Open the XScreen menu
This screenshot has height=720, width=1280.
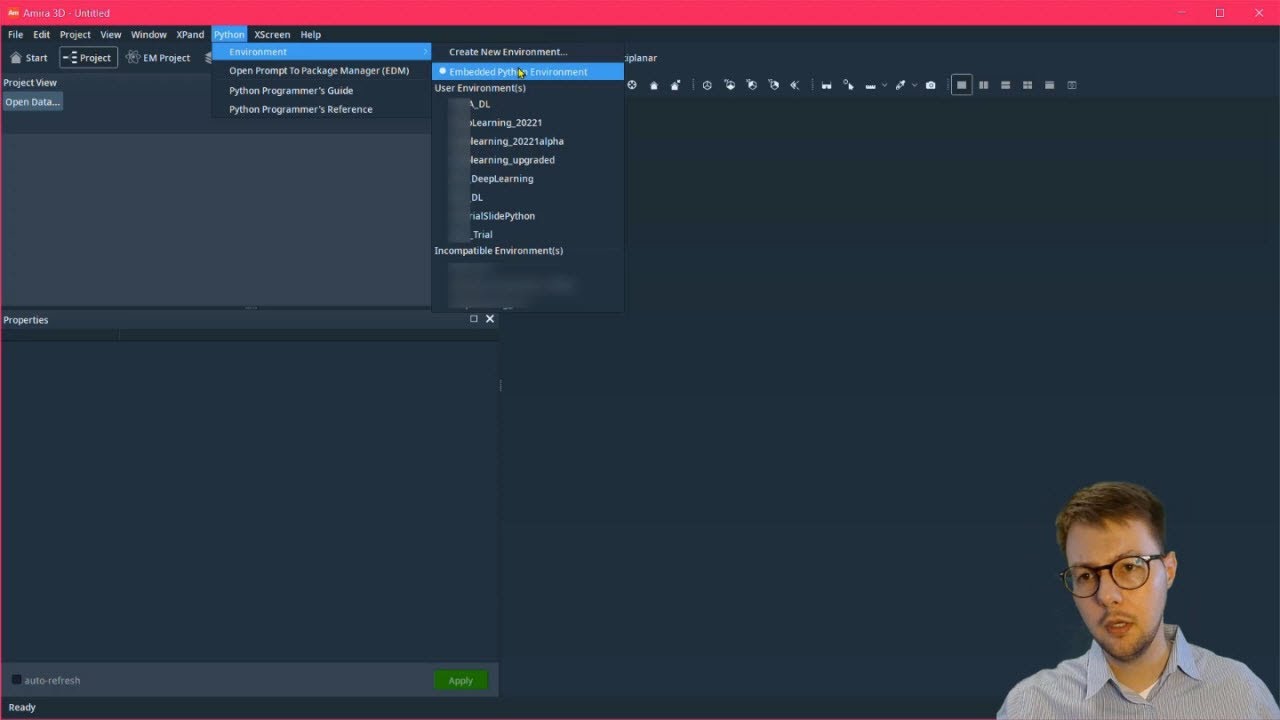[272, 34]
